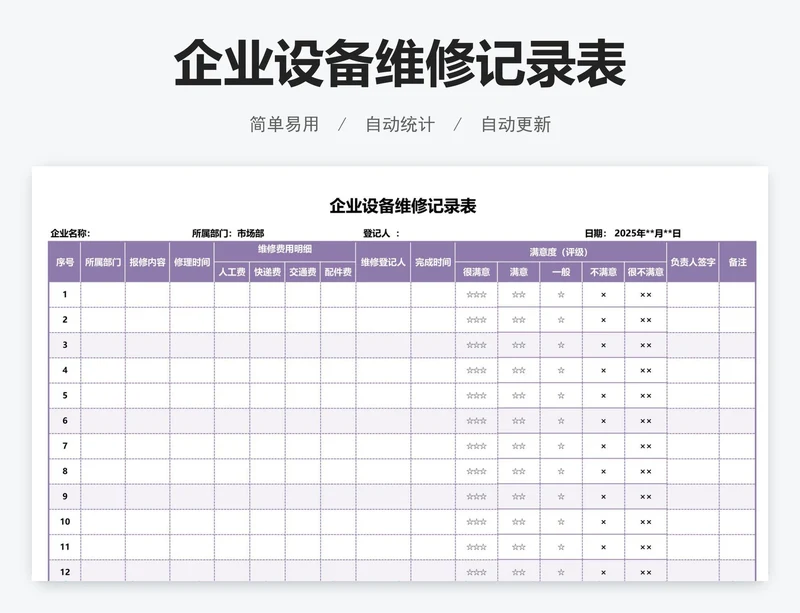Select the 报修内容 column header
The height and width of the screenshot is (613, 800).
tap(147, 262)
